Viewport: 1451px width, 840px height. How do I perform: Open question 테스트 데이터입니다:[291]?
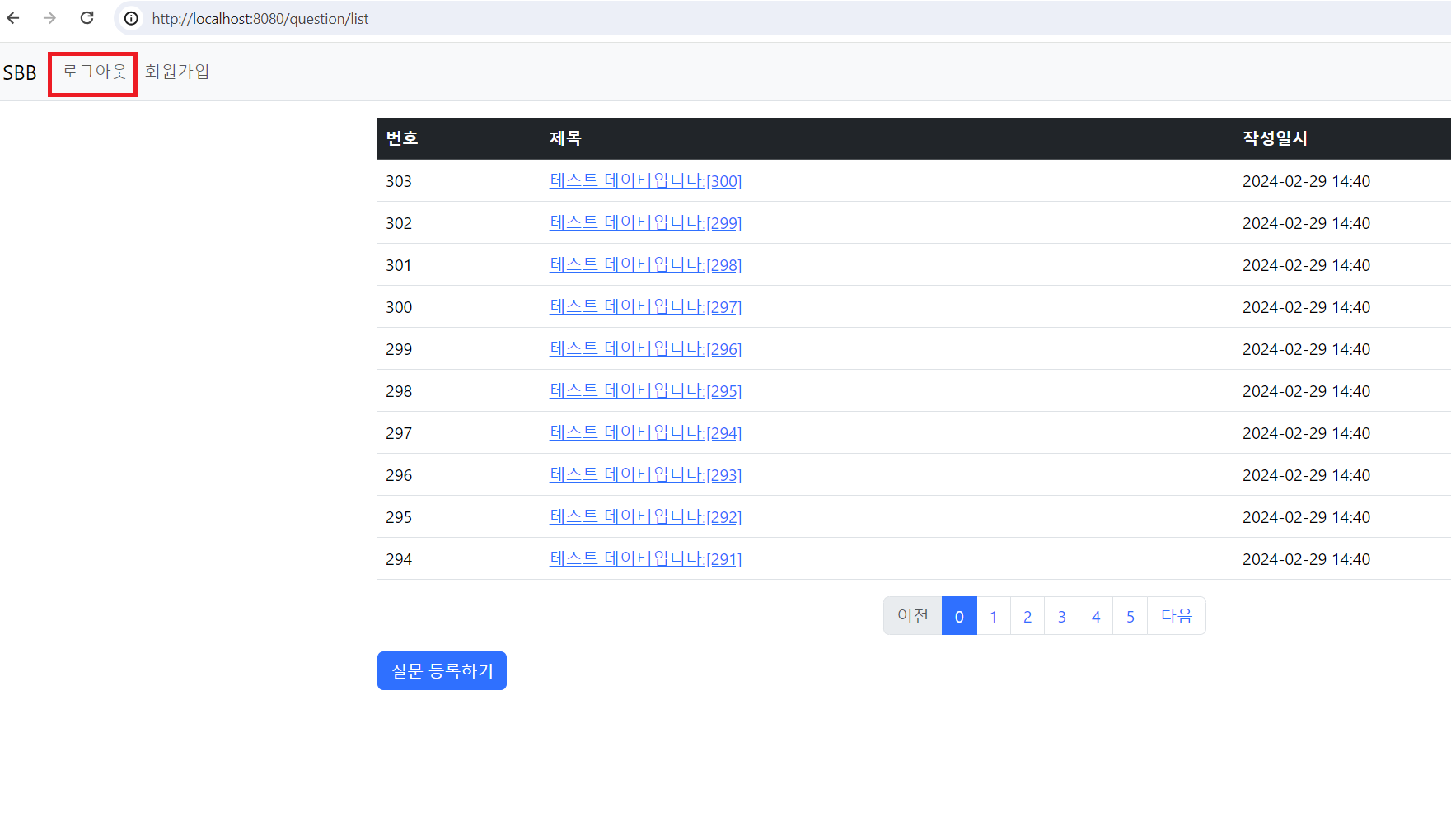[645, 558]
